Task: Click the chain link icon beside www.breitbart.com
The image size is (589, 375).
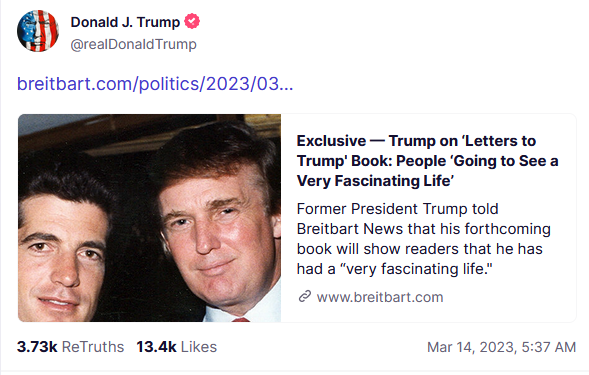Action: tap(305, 296)
